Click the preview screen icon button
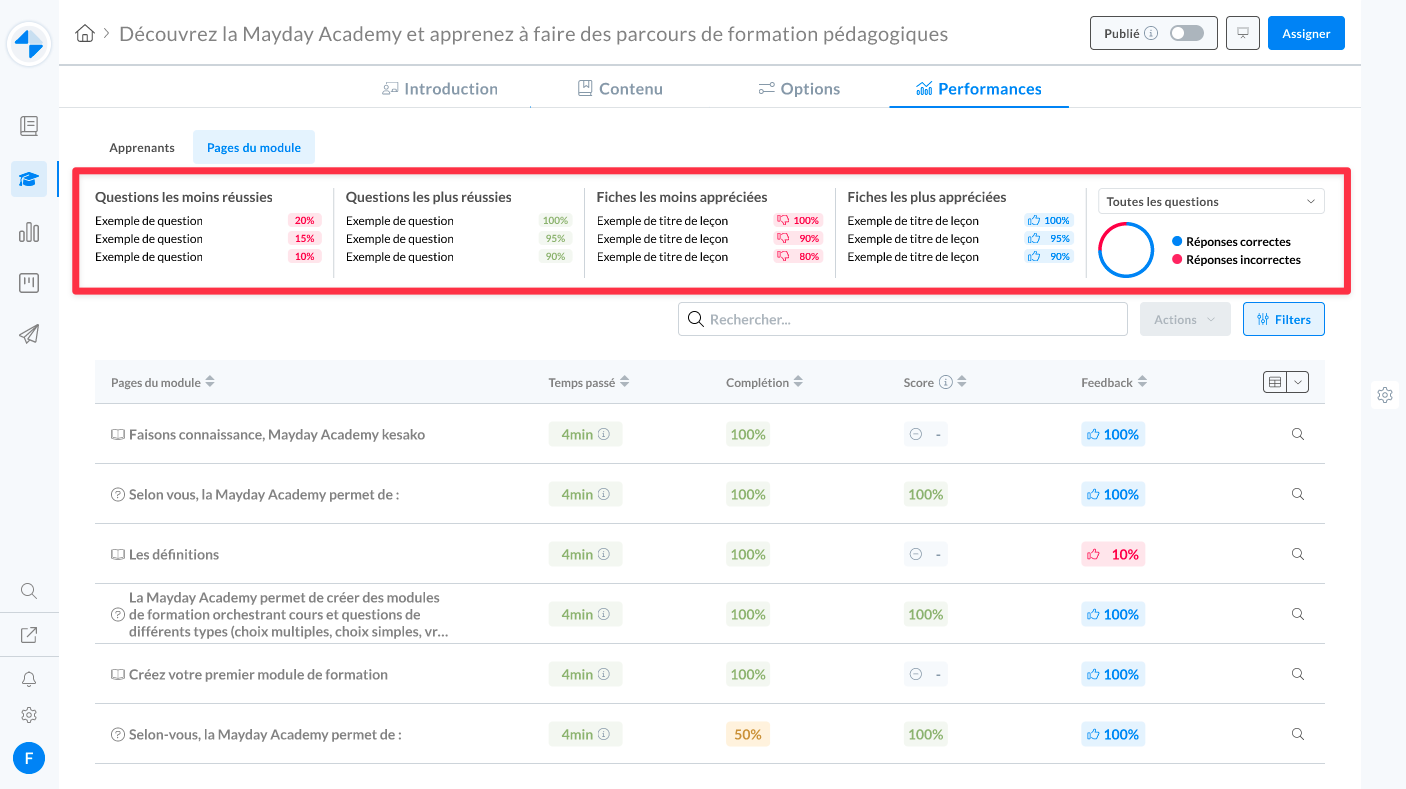This screenshot has height=789, width=1406. (x=1243, y=33)
